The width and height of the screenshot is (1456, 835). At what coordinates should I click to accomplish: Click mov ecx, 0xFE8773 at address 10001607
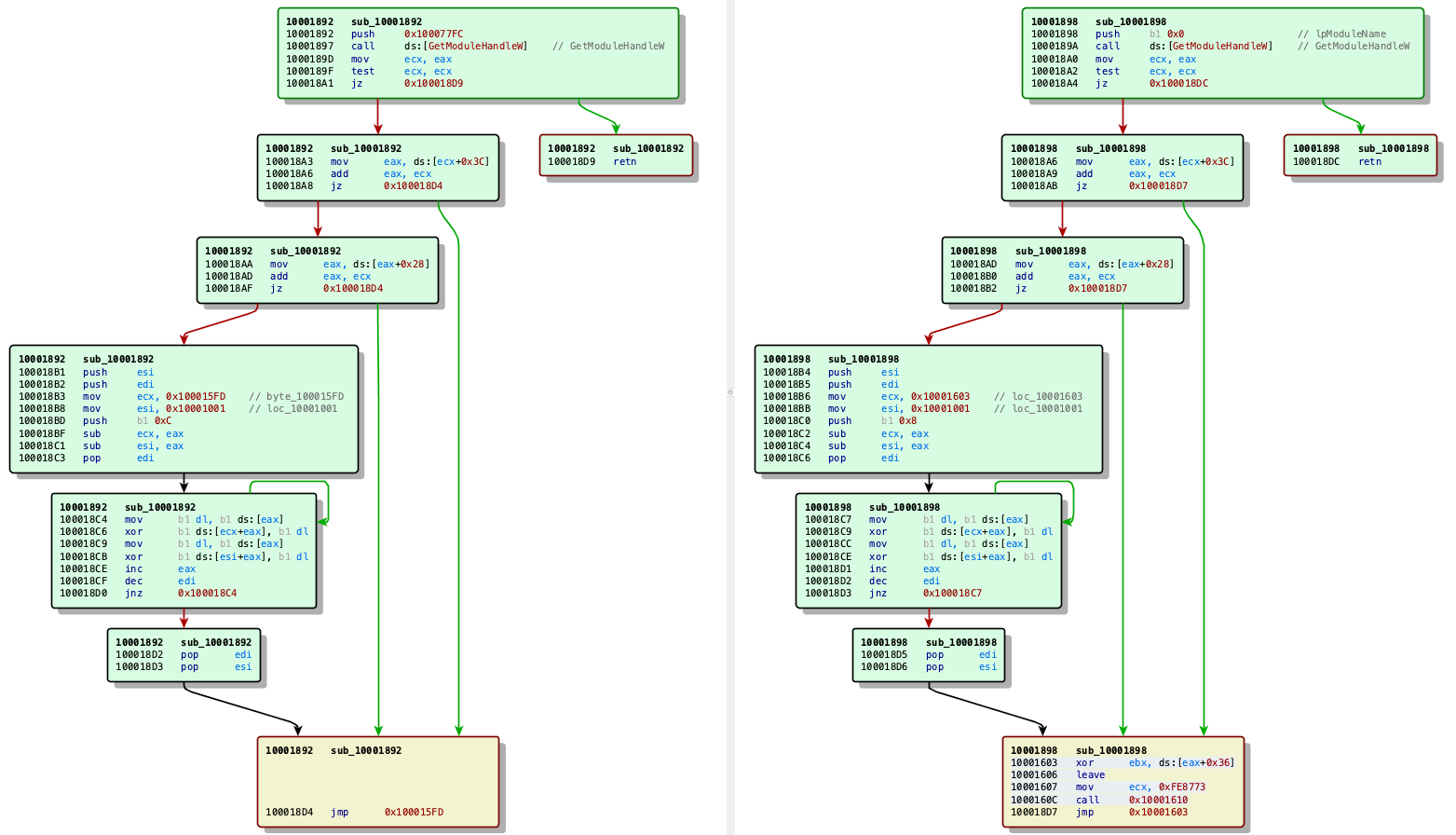(x=1109, y=787)
